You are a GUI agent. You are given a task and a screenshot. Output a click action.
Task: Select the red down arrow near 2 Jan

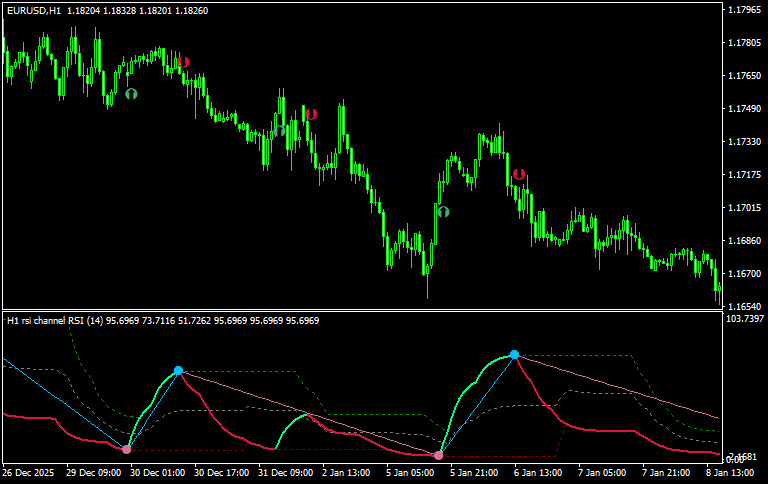(x=311, y=115)
